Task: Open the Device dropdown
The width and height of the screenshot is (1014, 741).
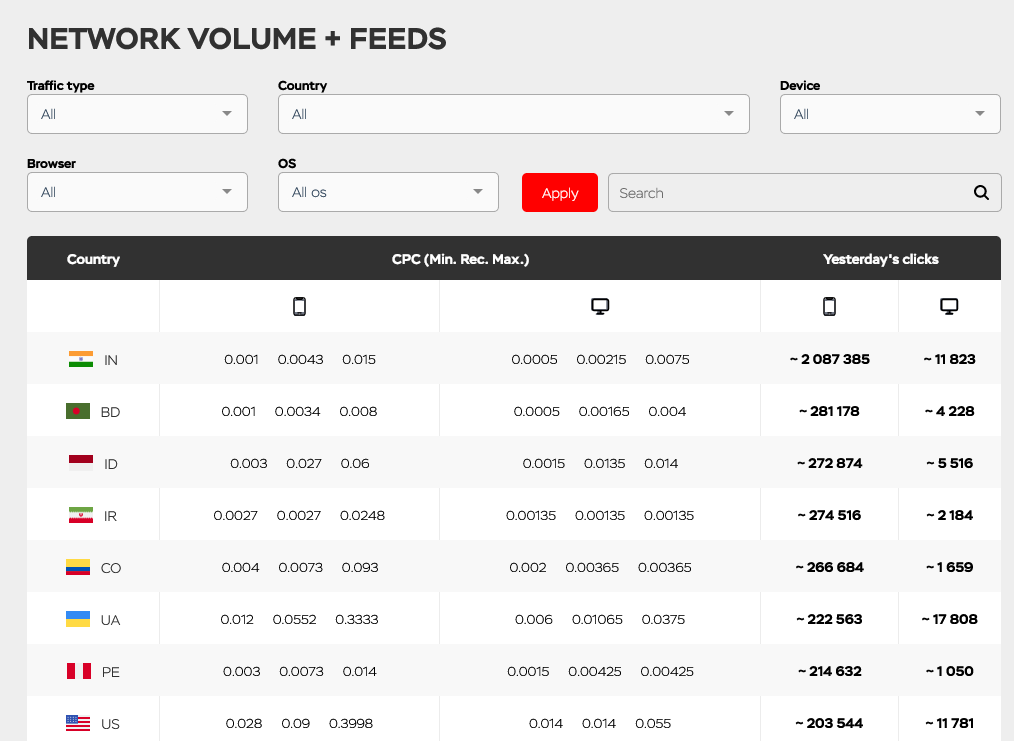Action: click(890, 114)
